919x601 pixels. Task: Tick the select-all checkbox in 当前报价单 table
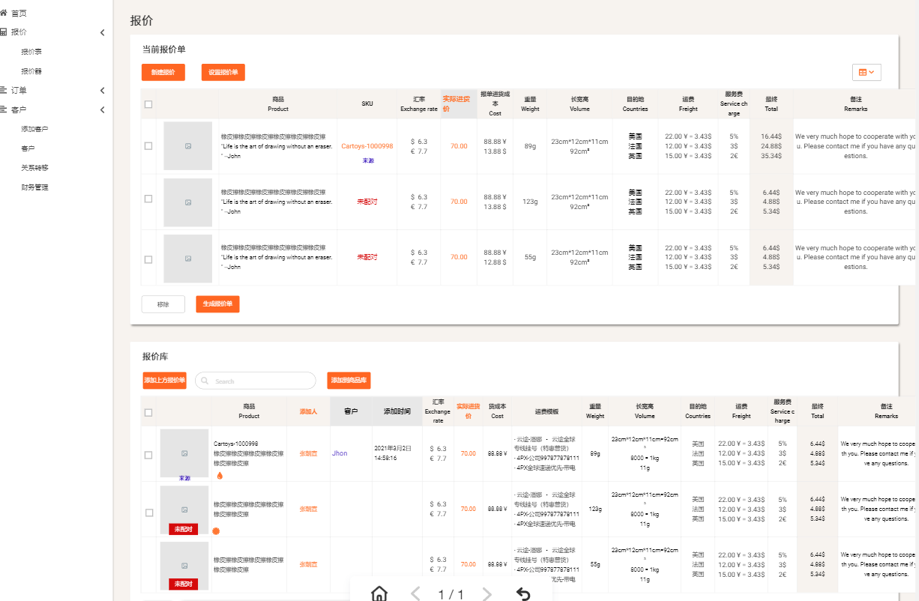(149, 104)
